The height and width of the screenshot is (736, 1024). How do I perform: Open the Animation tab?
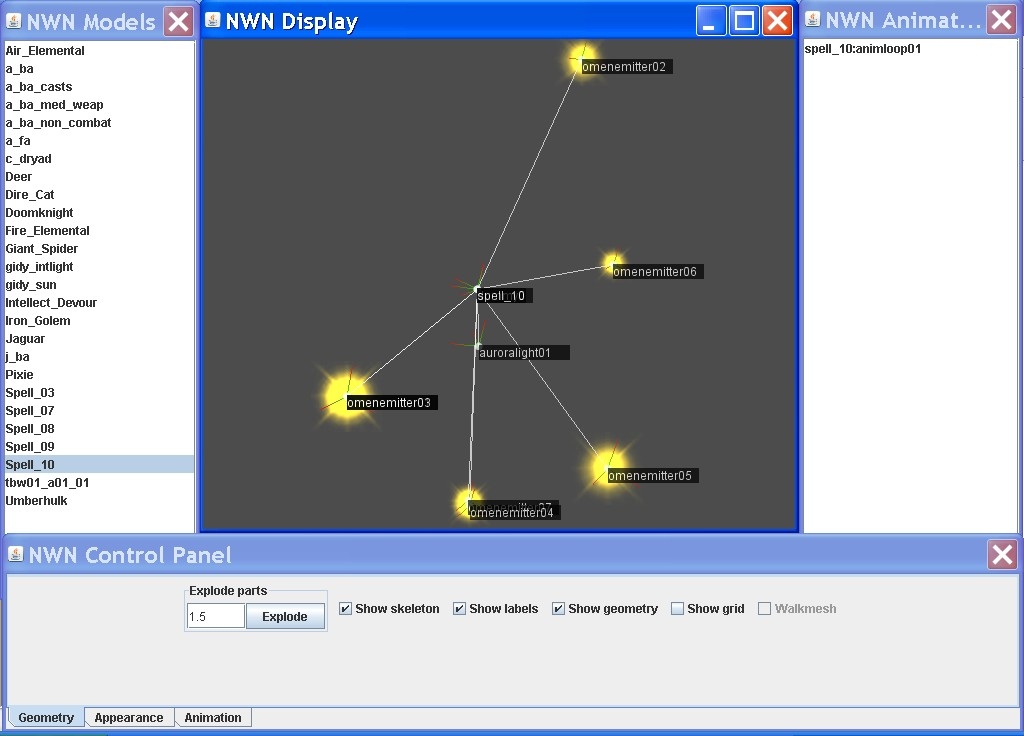[213, 718]
